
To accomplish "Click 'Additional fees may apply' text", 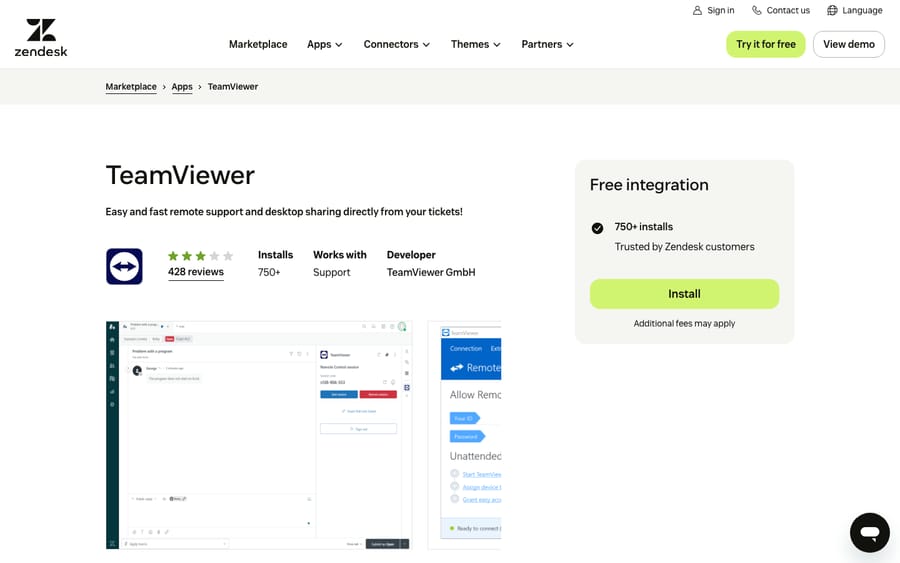I will tap(684, 324).
